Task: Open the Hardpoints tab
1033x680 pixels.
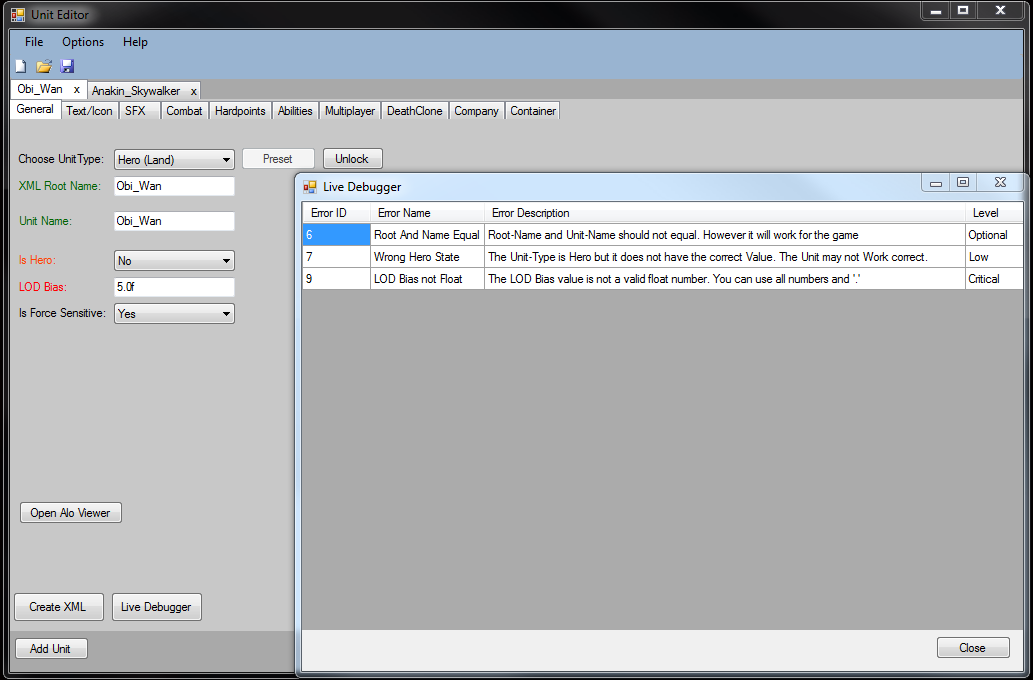Action: tap(240, 111)
